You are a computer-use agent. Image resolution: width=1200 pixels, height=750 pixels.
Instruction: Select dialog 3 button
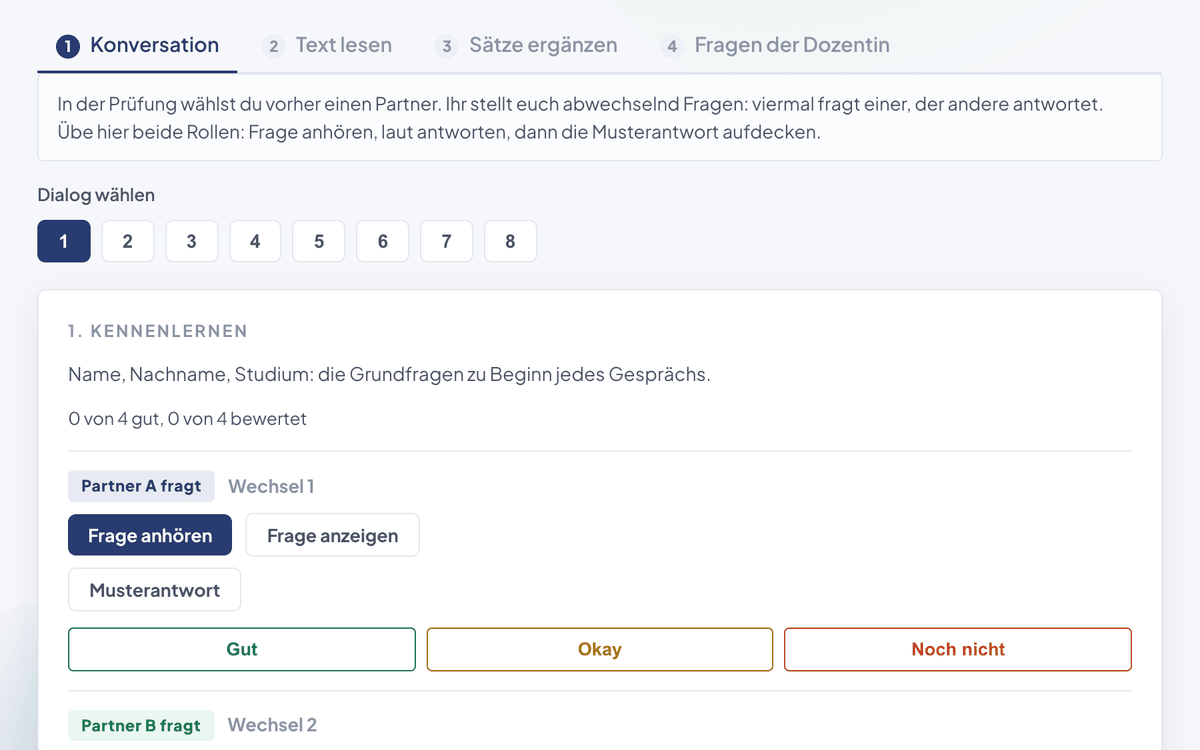(192, 241)
